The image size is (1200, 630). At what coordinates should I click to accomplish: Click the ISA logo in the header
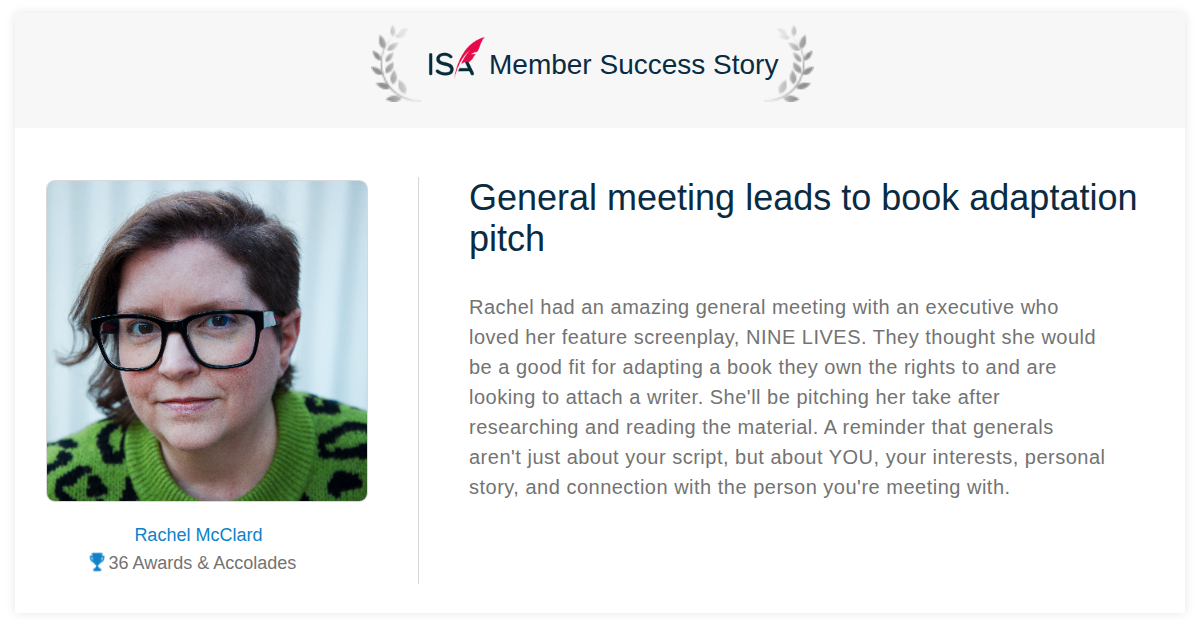click(455, 58)
